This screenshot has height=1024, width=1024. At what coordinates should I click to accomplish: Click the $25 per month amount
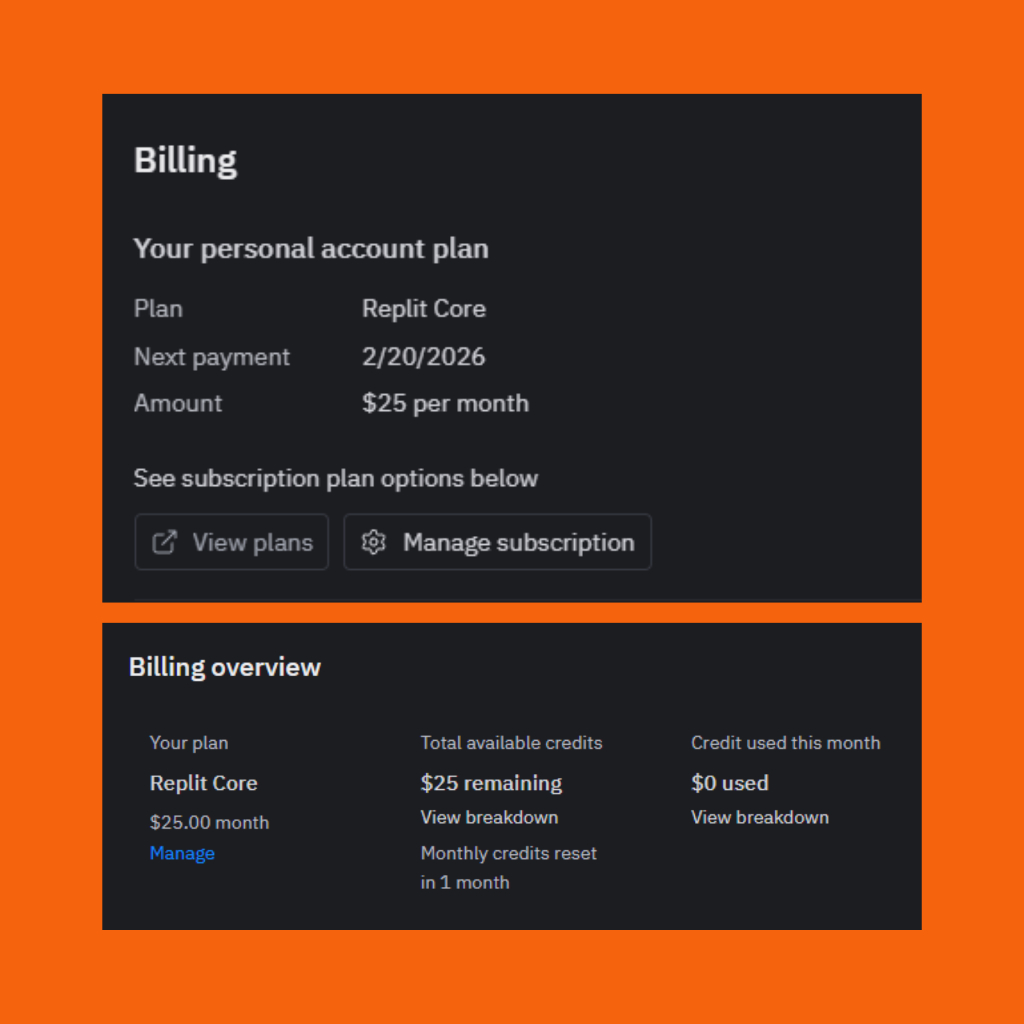(x=445, y=403)
